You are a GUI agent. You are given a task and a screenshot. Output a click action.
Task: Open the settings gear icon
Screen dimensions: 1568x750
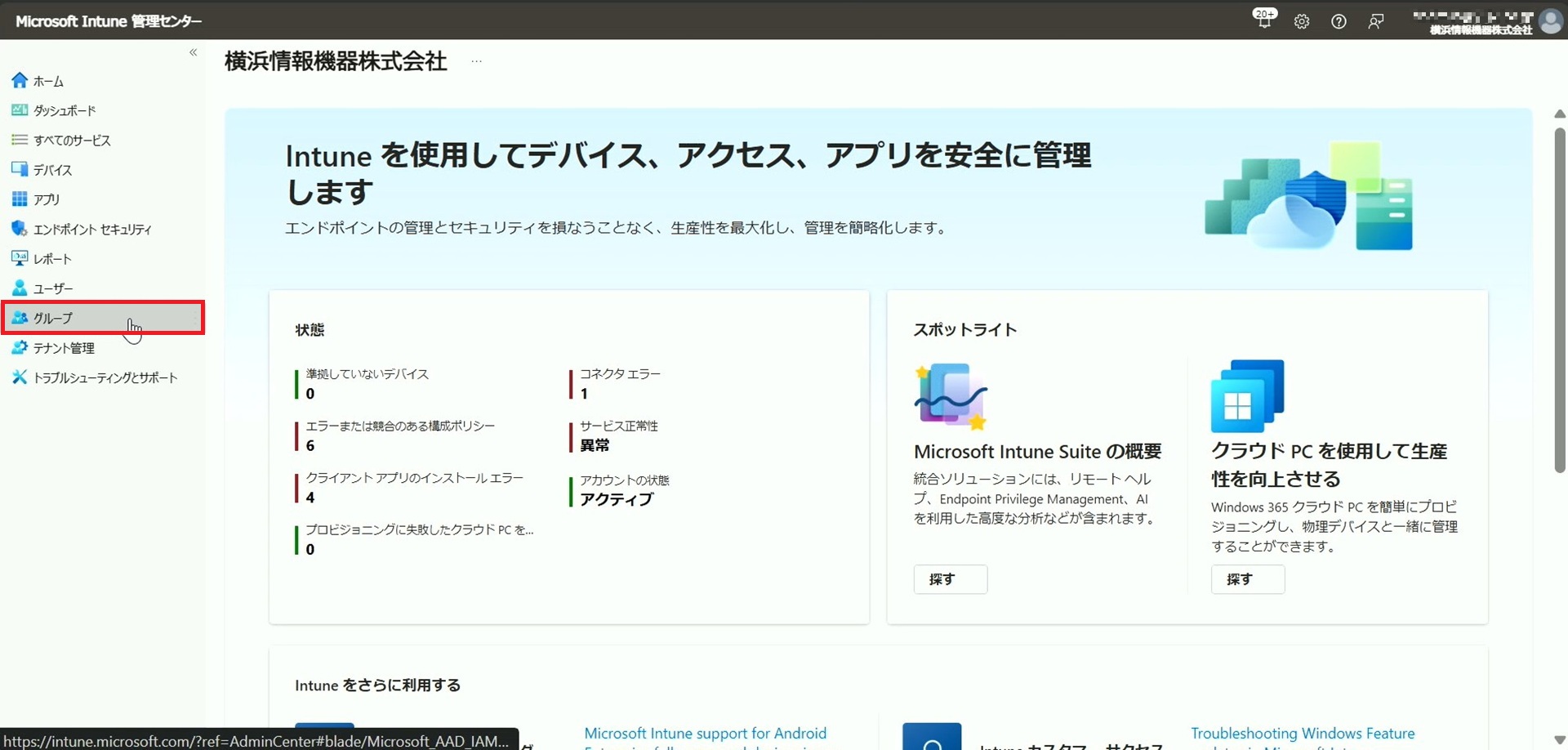pos(1302,22)
